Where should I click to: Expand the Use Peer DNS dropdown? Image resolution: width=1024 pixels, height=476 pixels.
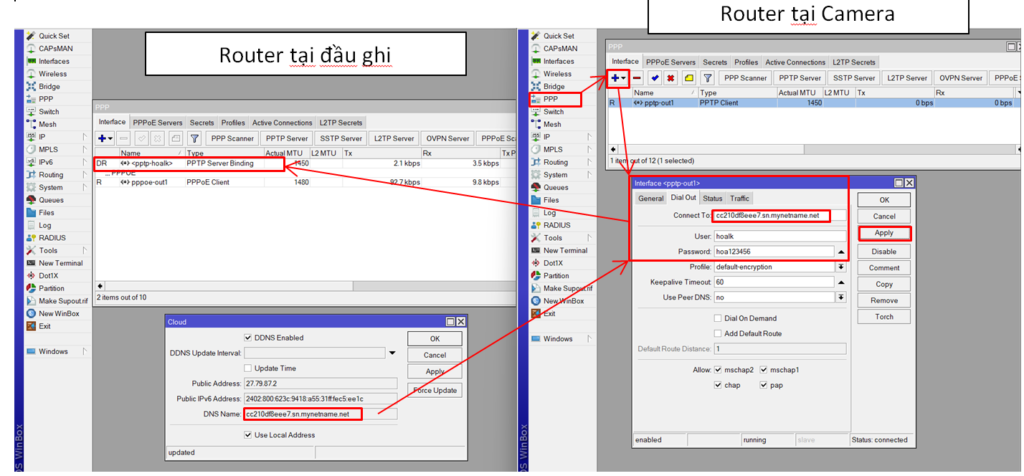[x=841, y=298]
